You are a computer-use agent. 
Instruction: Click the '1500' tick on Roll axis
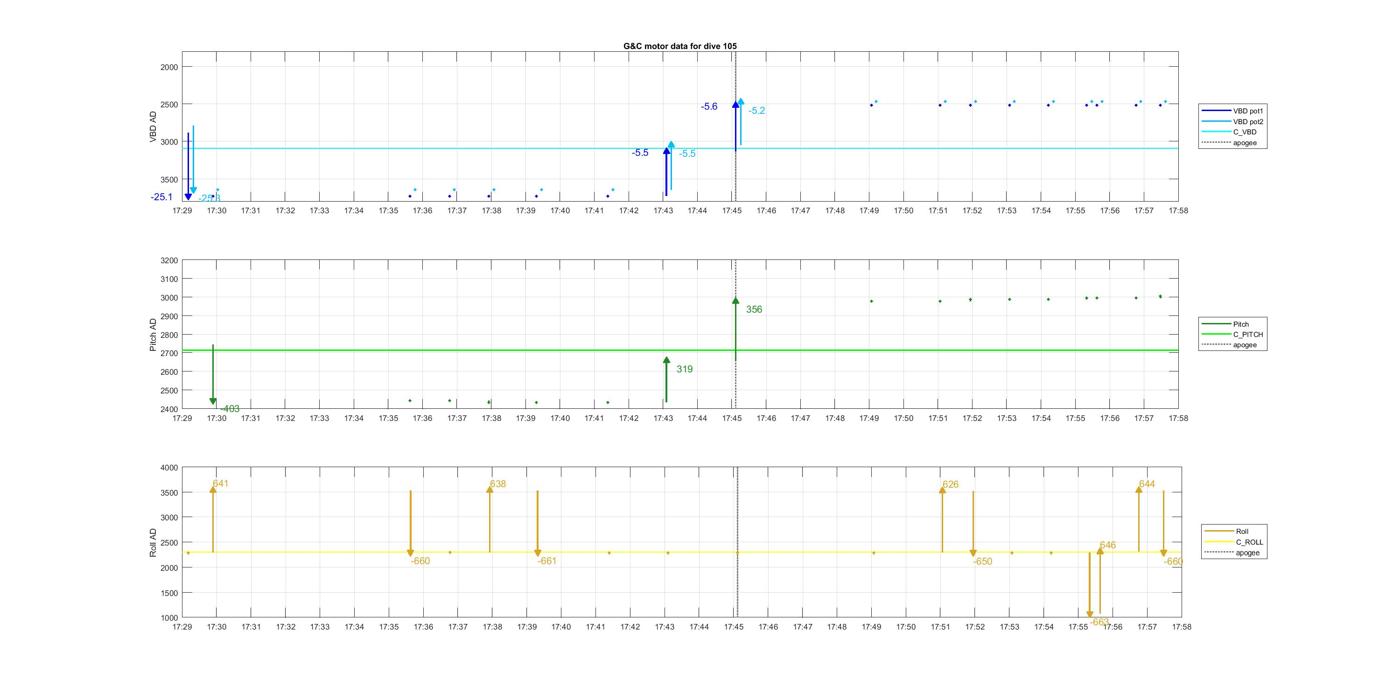(168, 593)
